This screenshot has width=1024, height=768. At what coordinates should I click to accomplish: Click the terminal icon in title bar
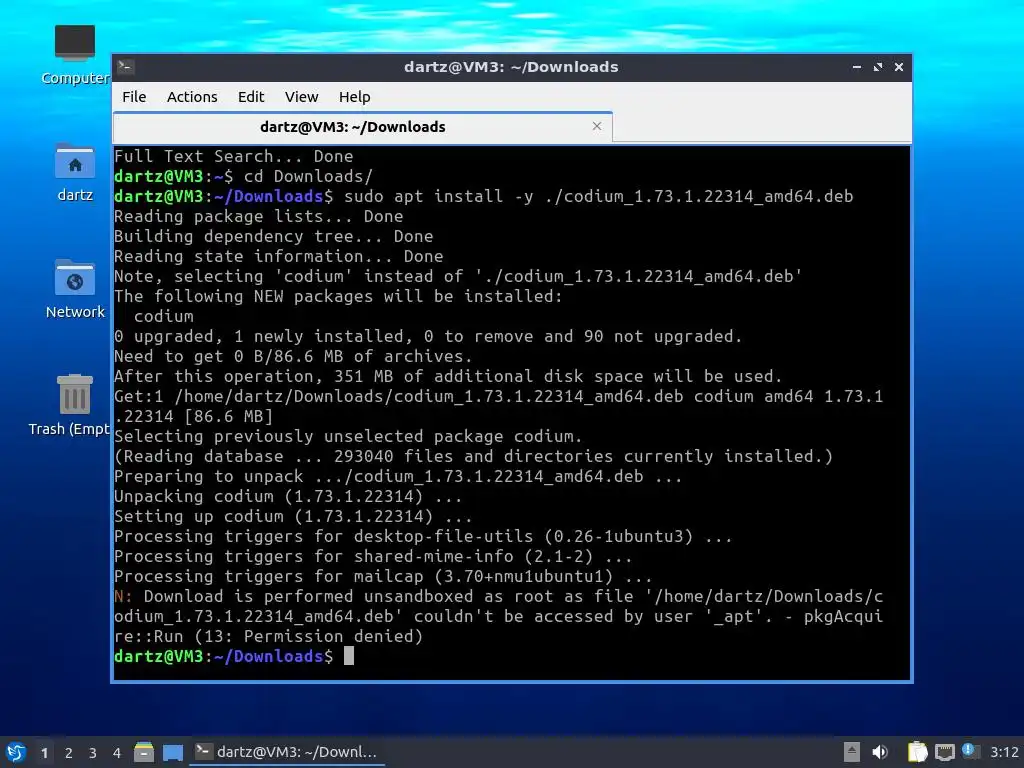pos(126,67)
